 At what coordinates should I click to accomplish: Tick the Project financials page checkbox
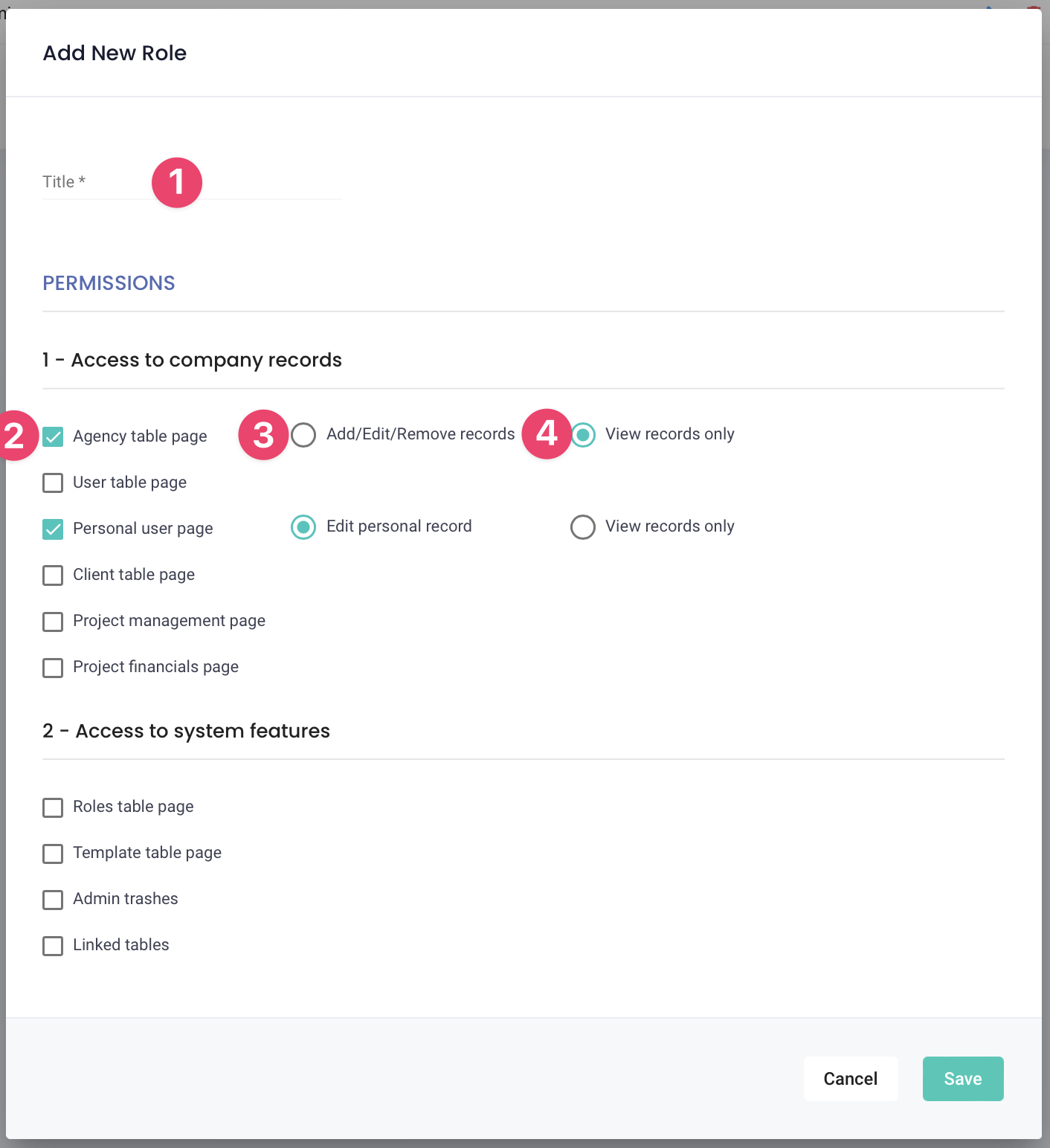(x=53, y=667)
